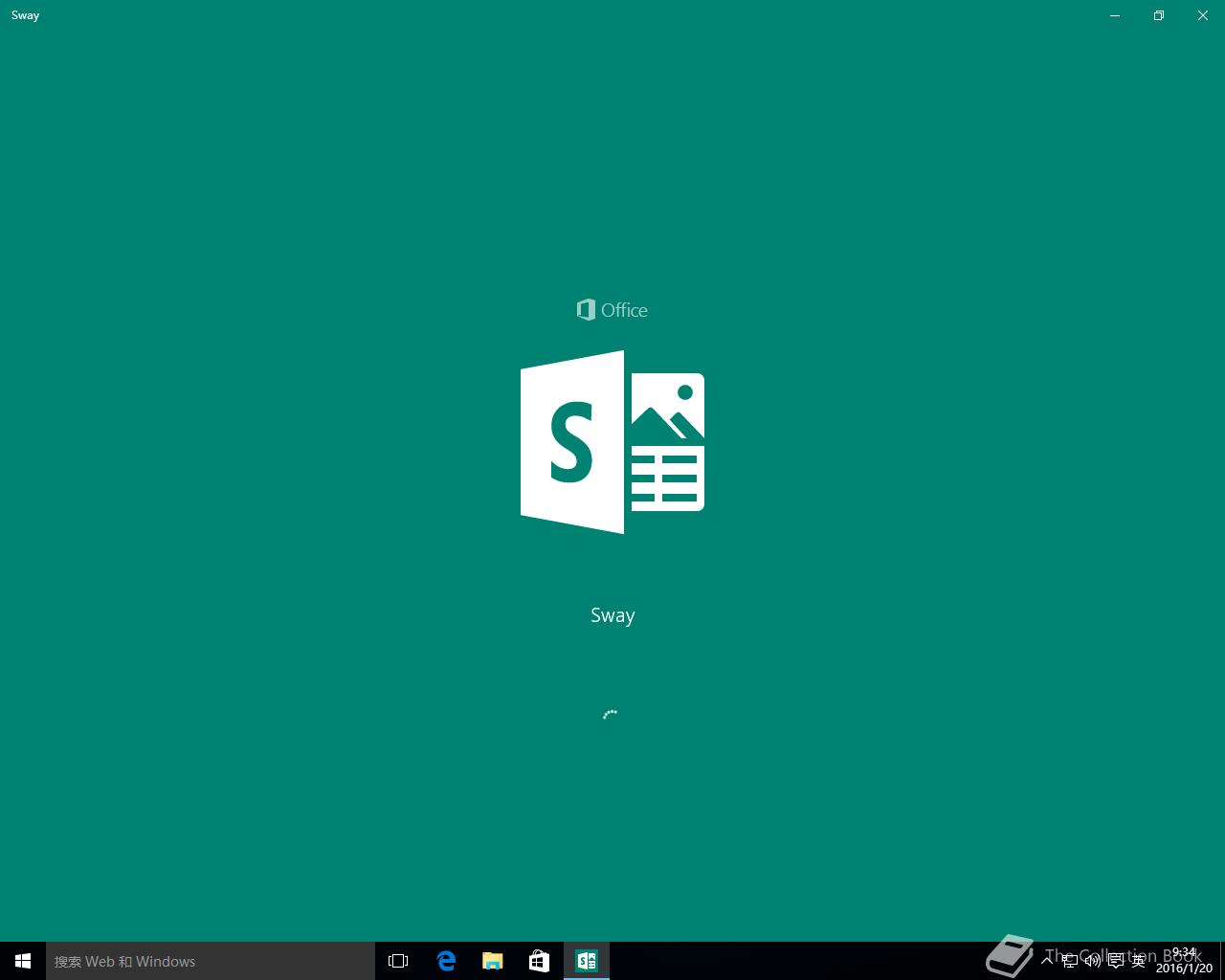Open network status tray icon
Image resolution: width=1225 pixels, height=980 pixels.
1070,961
